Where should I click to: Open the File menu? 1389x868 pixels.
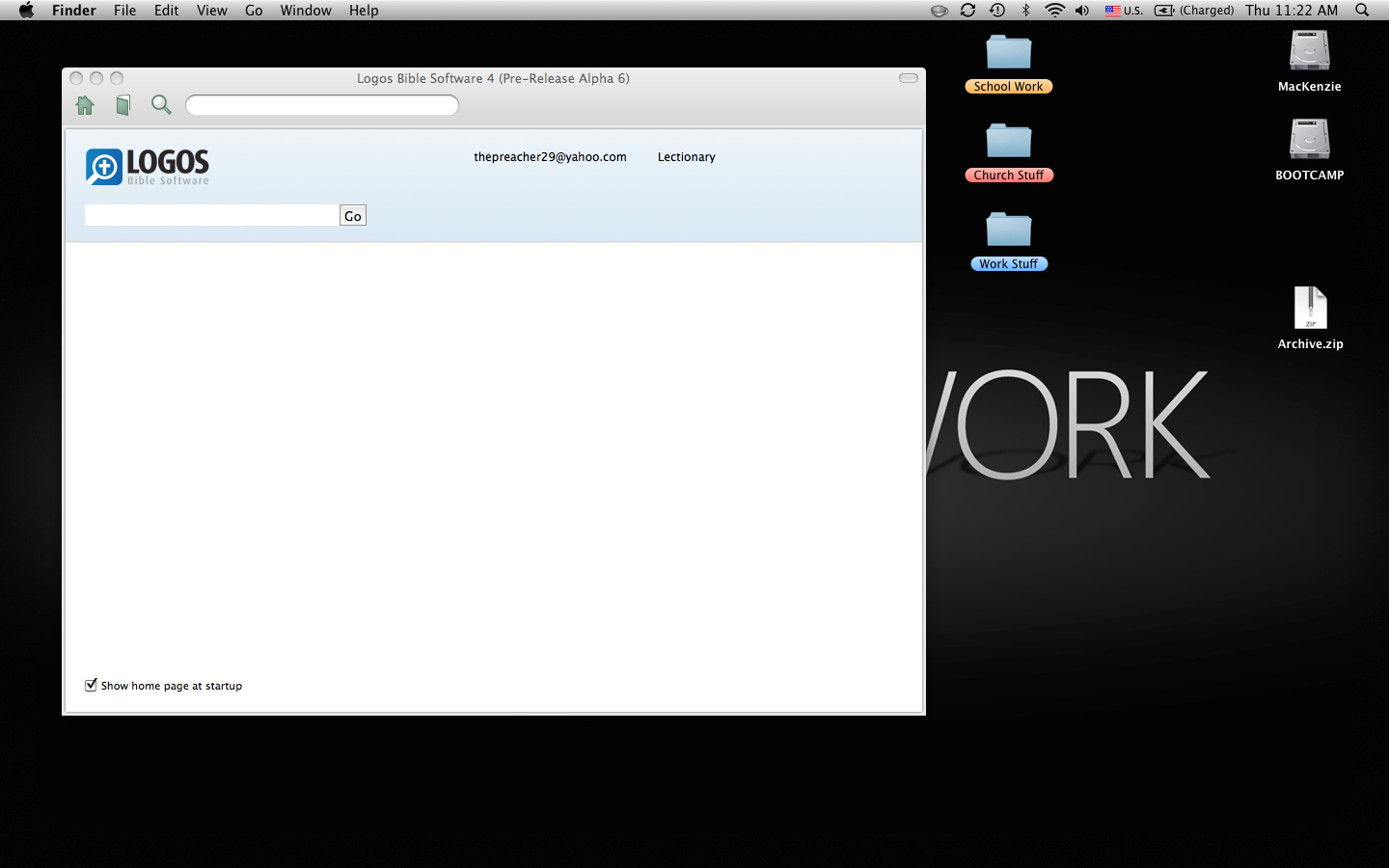click(124, 10)
